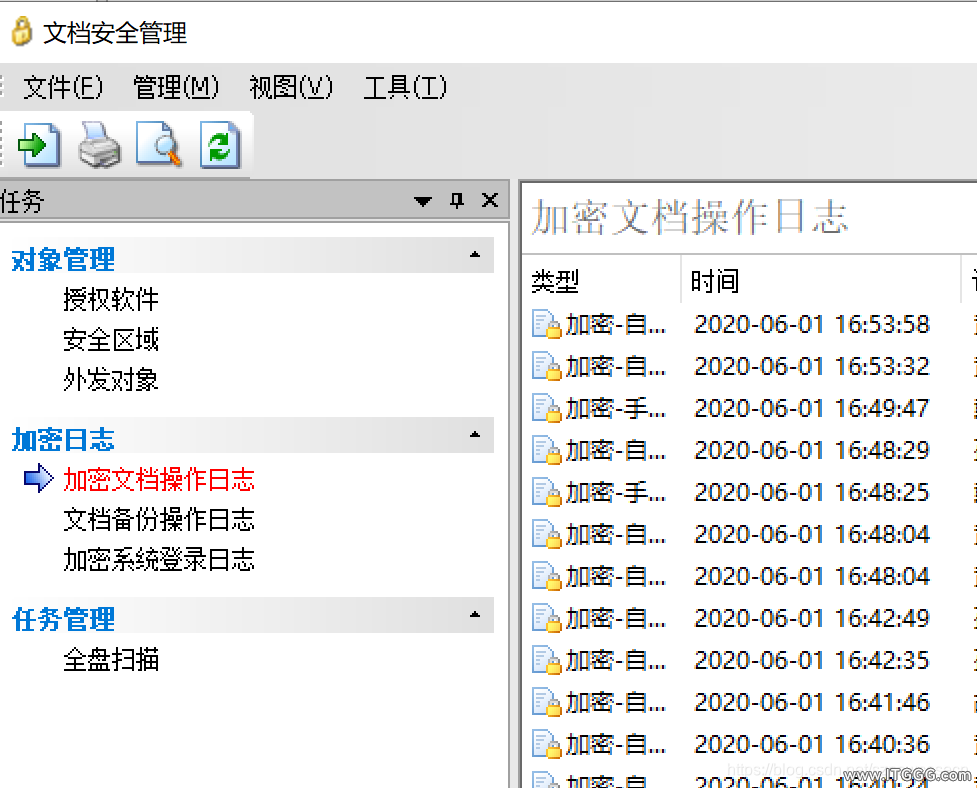Screen dimensions: 977x788
Task: Open 全盘扫描 task
Action: [x=111, y=660]
